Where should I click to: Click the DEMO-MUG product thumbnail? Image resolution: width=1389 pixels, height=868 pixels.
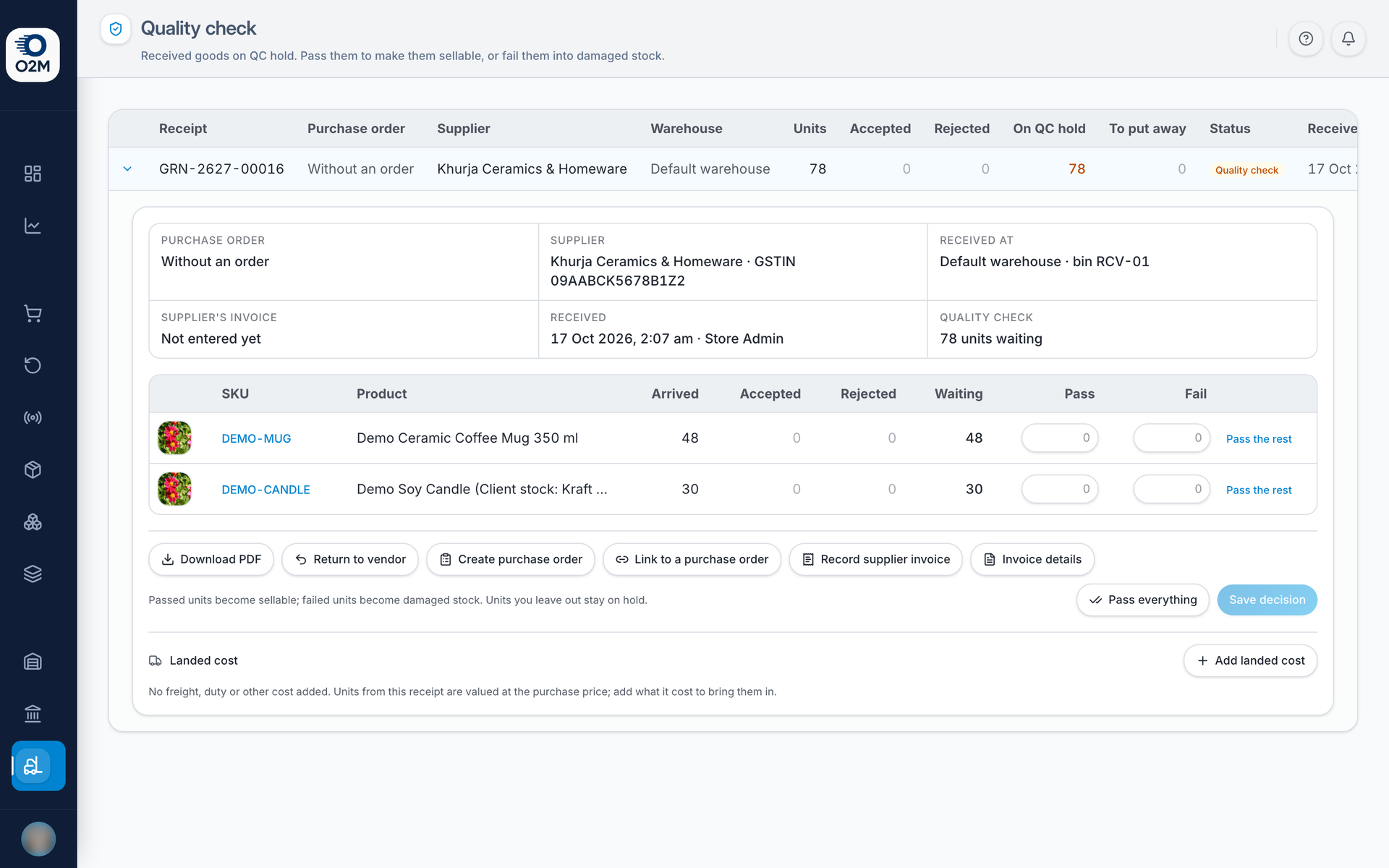(174, 438)
